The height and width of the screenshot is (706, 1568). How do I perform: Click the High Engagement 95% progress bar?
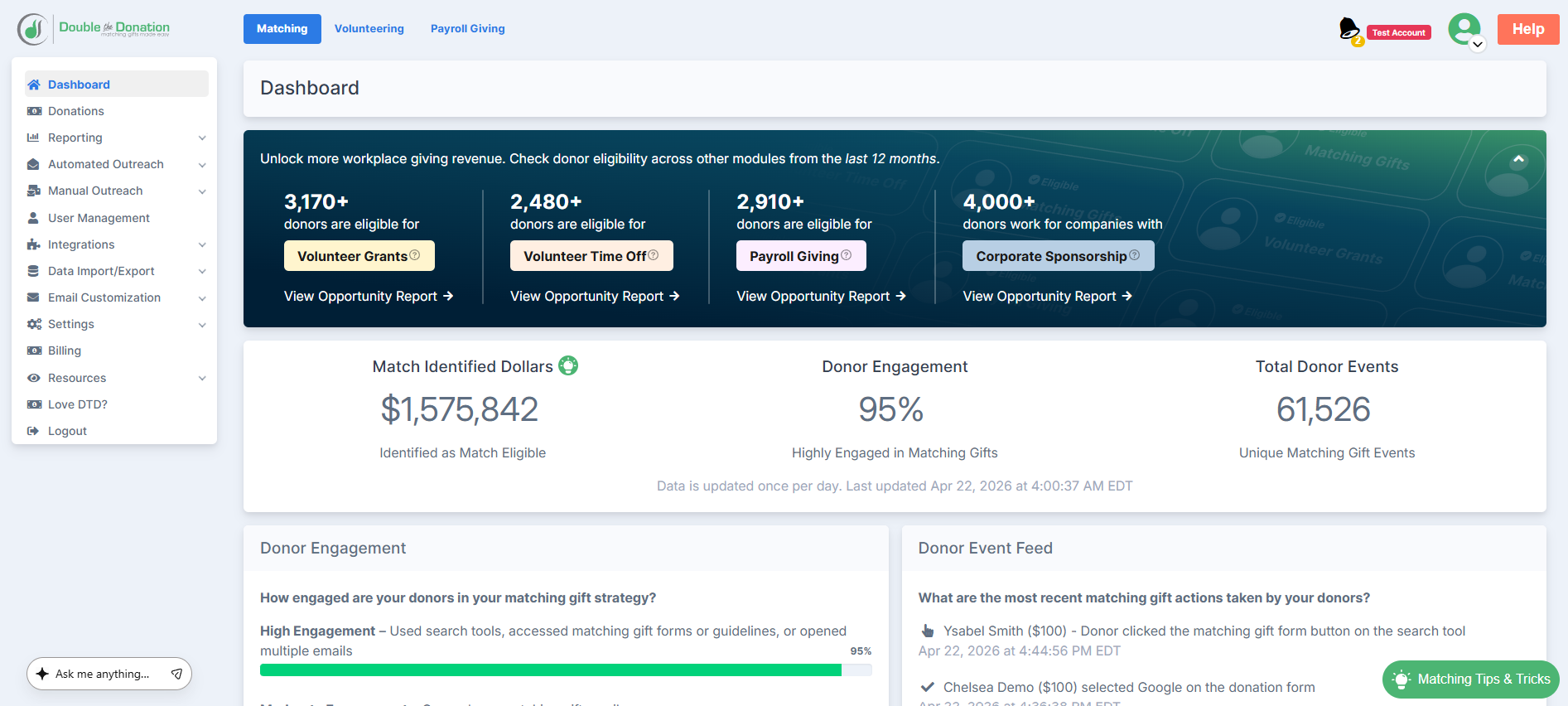[x=566, y=670]
